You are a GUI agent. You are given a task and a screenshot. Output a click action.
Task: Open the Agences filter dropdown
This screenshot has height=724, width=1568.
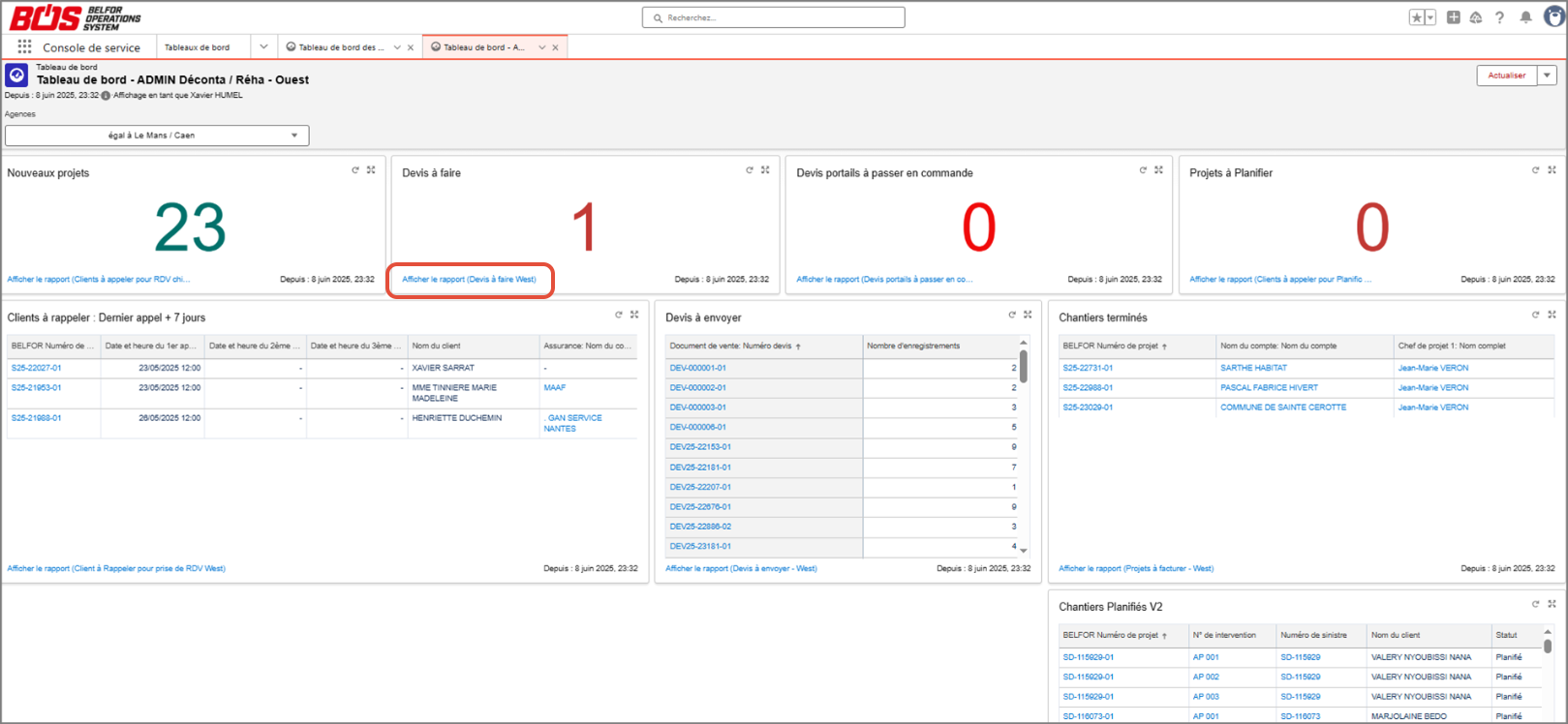pyautogui.click(x=157, y=136)
